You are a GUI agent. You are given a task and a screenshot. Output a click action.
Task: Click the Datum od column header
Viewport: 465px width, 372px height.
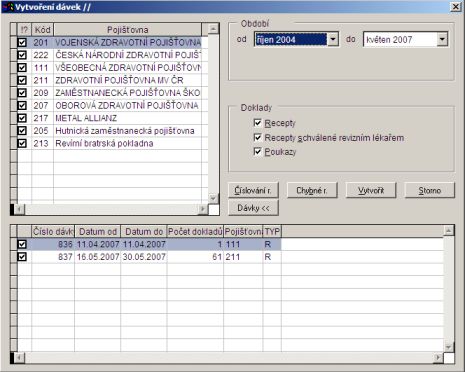[x=98, y=232]
